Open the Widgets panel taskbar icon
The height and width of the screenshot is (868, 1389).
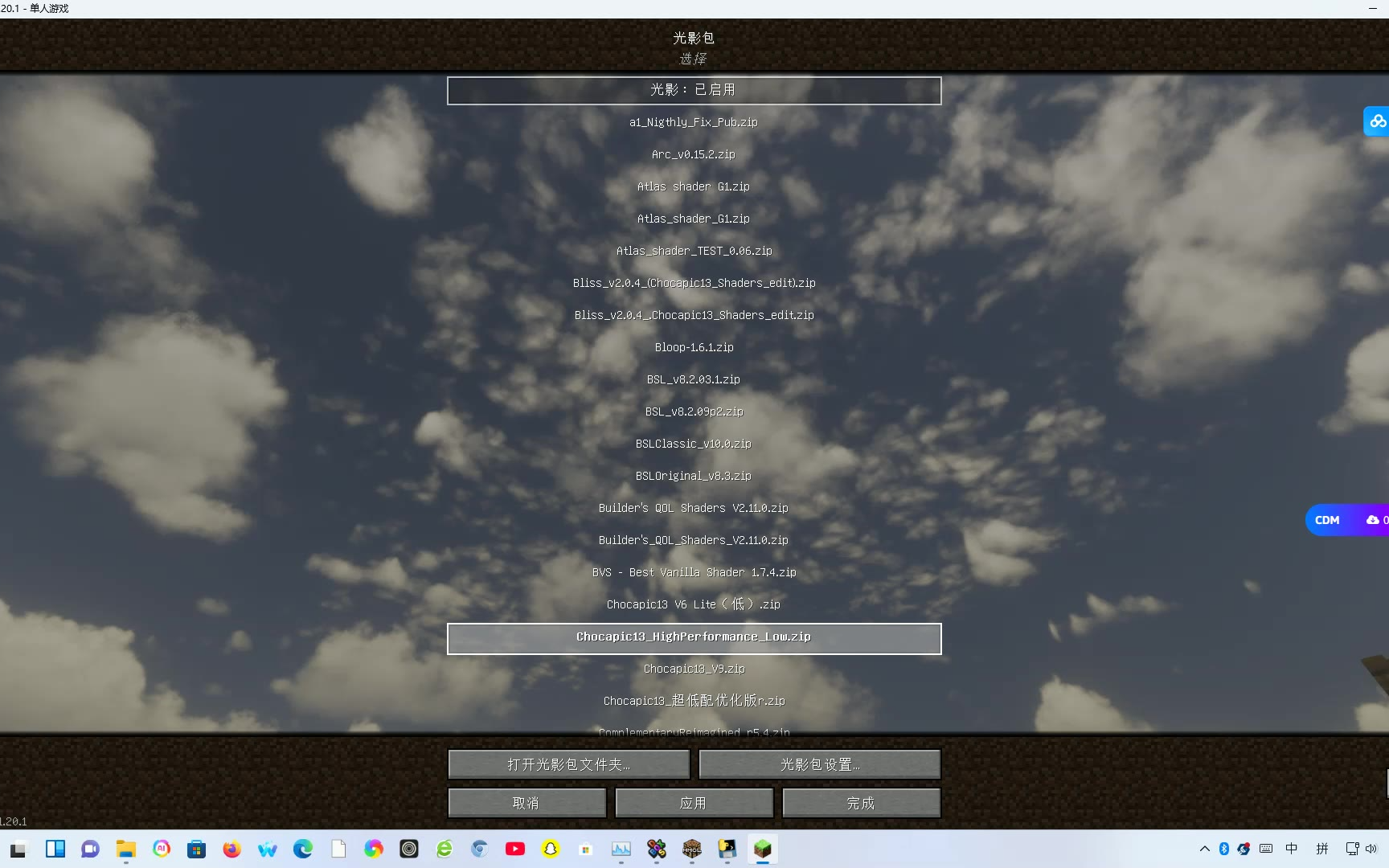[x=55, y=849]
